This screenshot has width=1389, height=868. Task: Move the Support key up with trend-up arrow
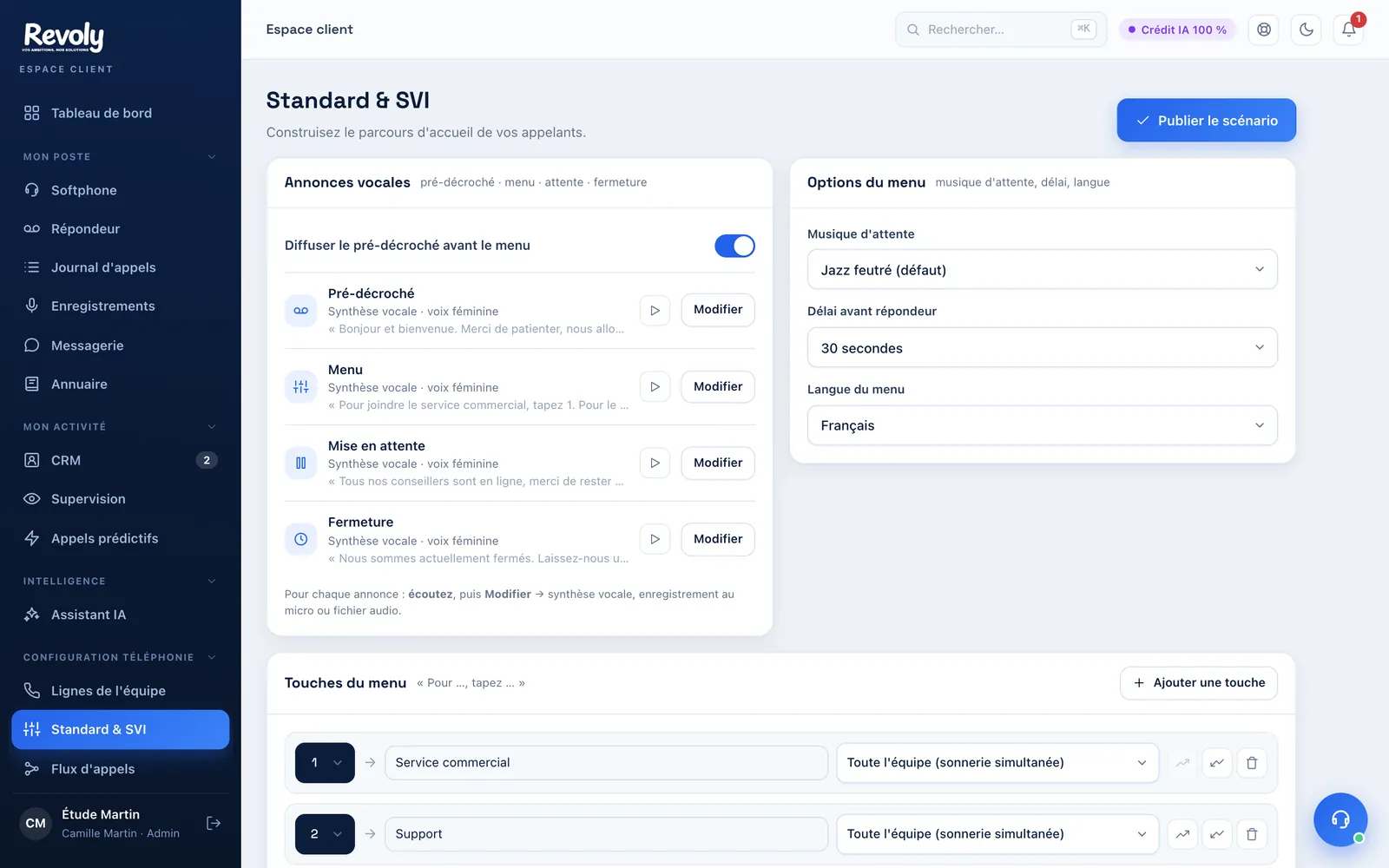(1182, 834)
